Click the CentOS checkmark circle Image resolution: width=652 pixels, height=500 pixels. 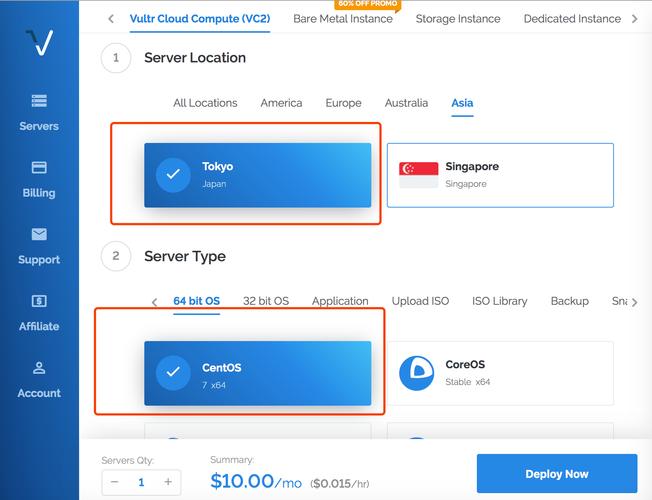pos(173,373)
